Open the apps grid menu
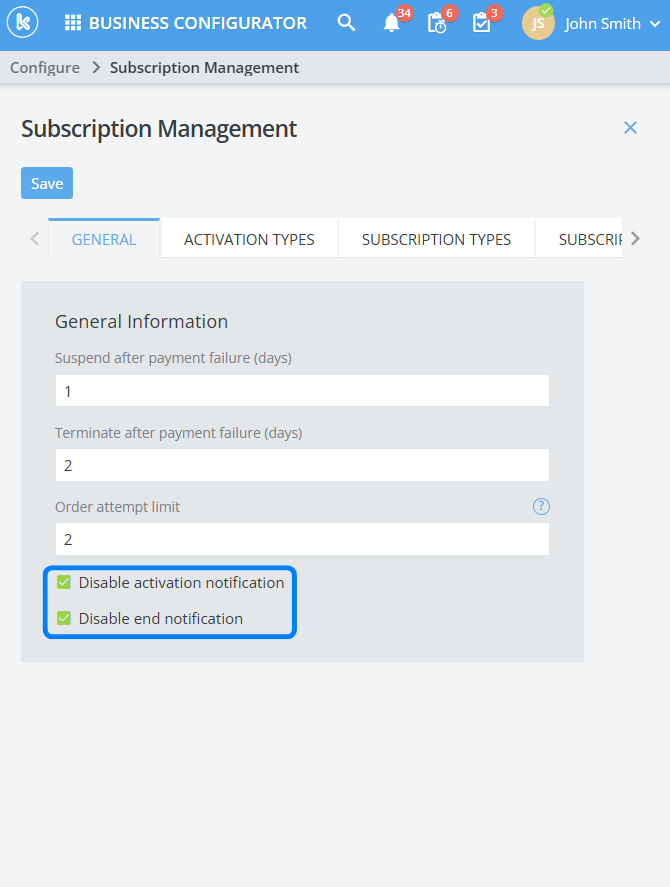Screen dimensions: 670x887 pyautogui.click(x=73, y=23)
